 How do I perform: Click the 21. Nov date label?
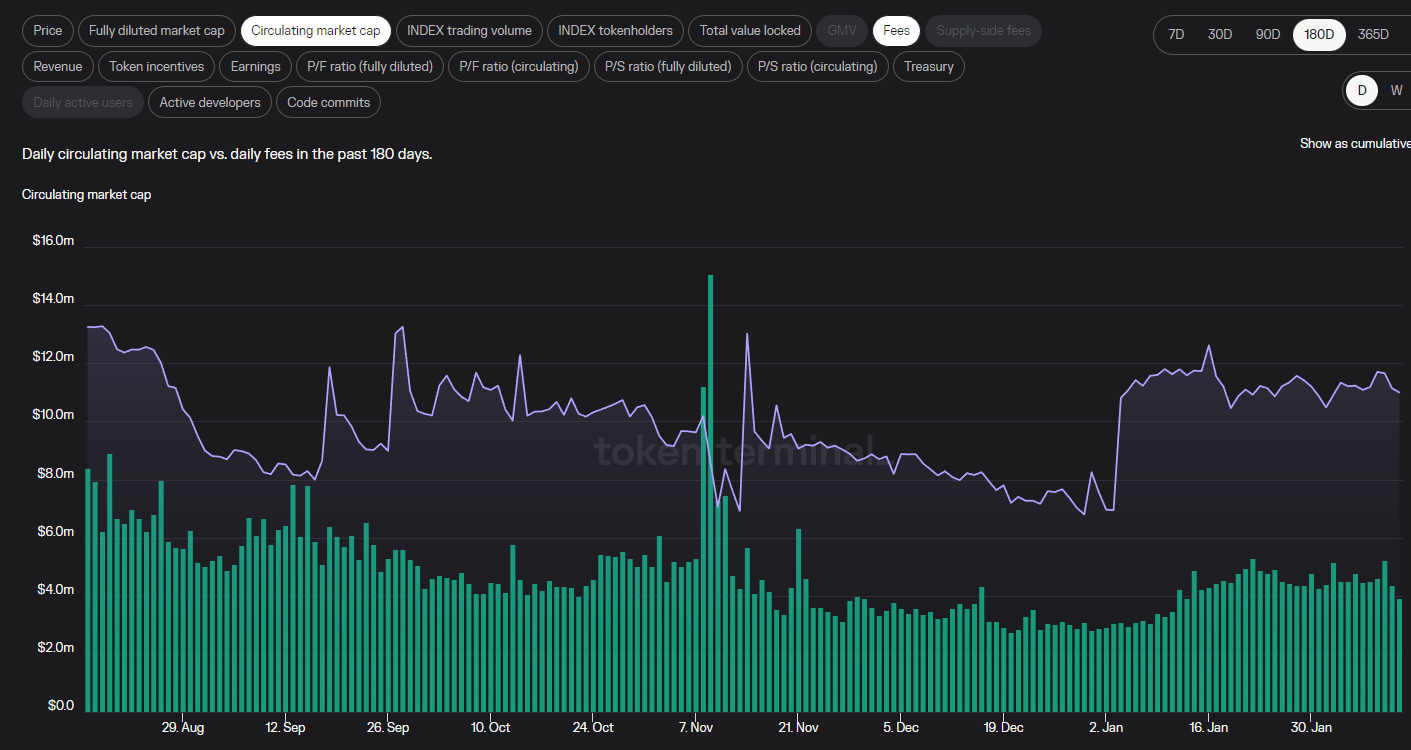[x=799, y=728]
